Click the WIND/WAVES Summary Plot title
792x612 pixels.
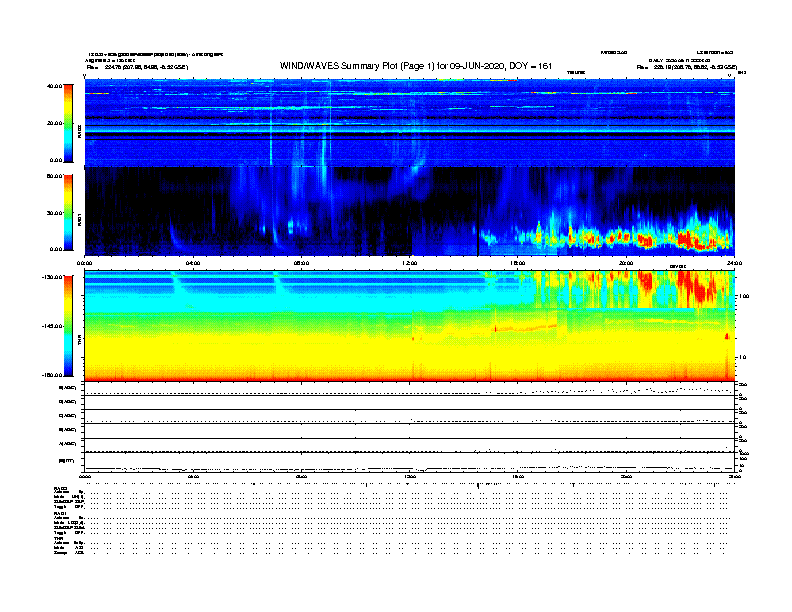pyautogui.click(x=416, y=66)
